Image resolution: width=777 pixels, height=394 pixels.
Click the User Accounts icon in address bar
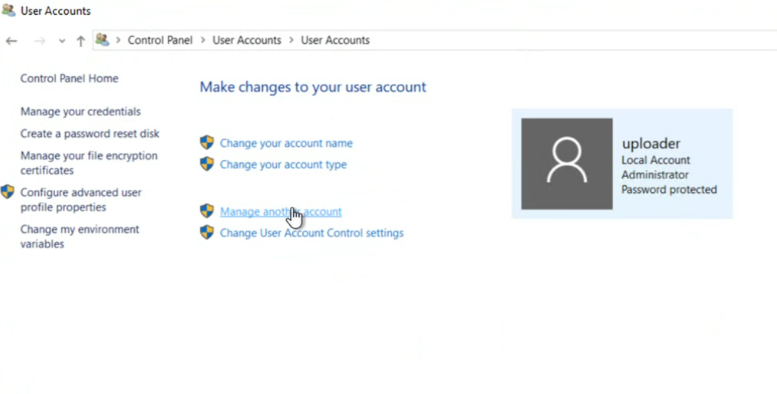tap(102, 40)
